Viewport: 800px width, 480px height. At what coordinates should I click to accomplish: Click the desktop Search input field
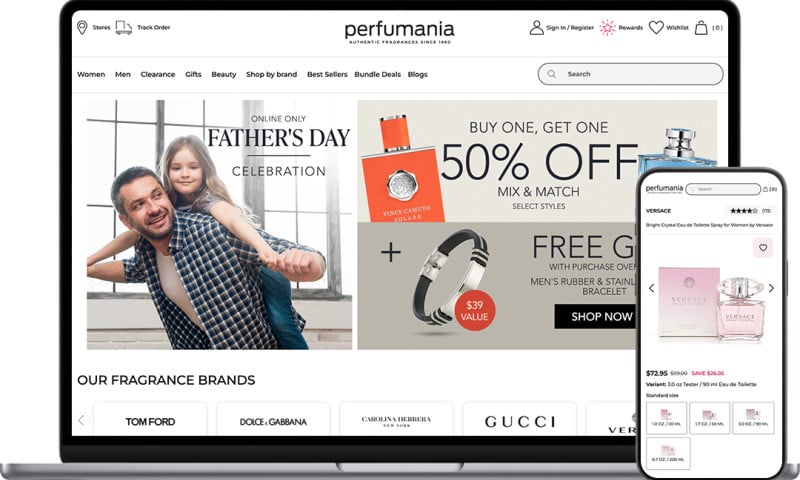pos(631,74)
